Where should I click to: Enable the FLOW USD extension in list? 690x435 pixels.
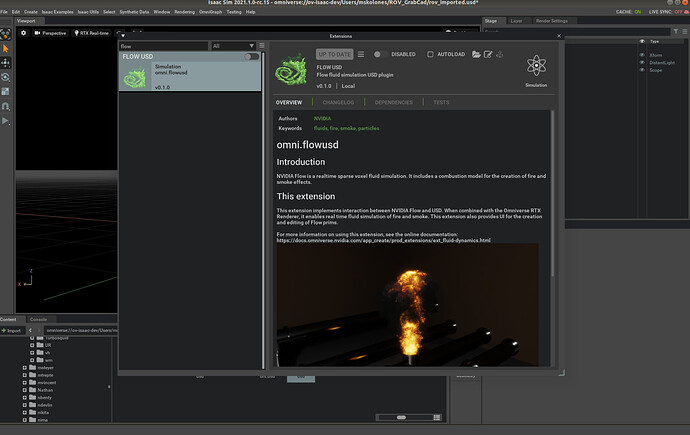(251, 56)
